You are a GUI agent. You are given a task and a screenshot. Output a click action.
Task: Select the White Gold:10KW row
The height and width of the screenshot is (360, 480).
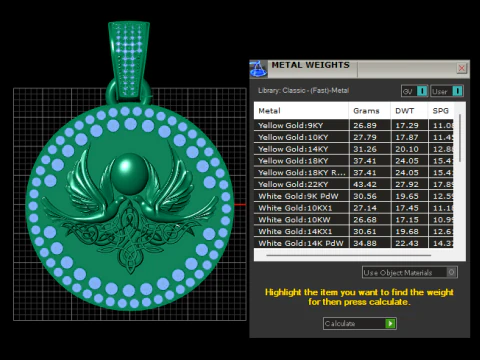354,220
